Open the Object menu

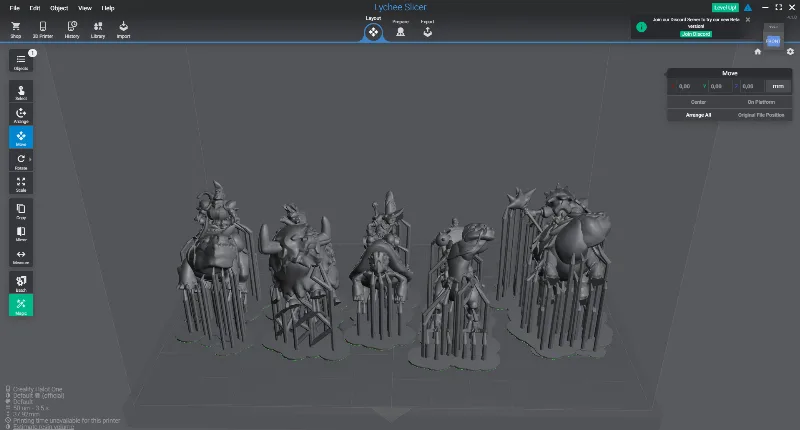(59, 8)
